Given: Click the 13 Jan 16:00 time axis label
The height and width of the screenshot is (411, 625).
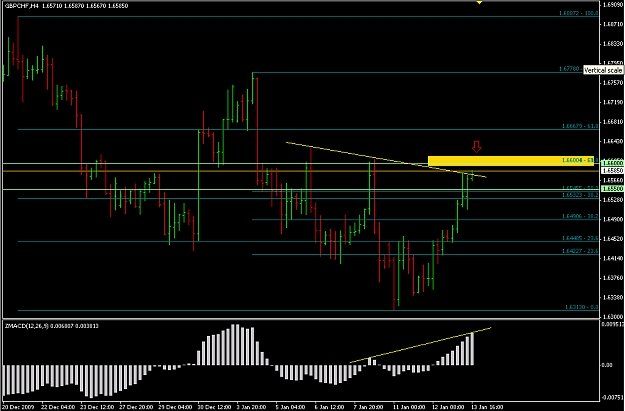Looking at the screenshot, I should [487, 407].
